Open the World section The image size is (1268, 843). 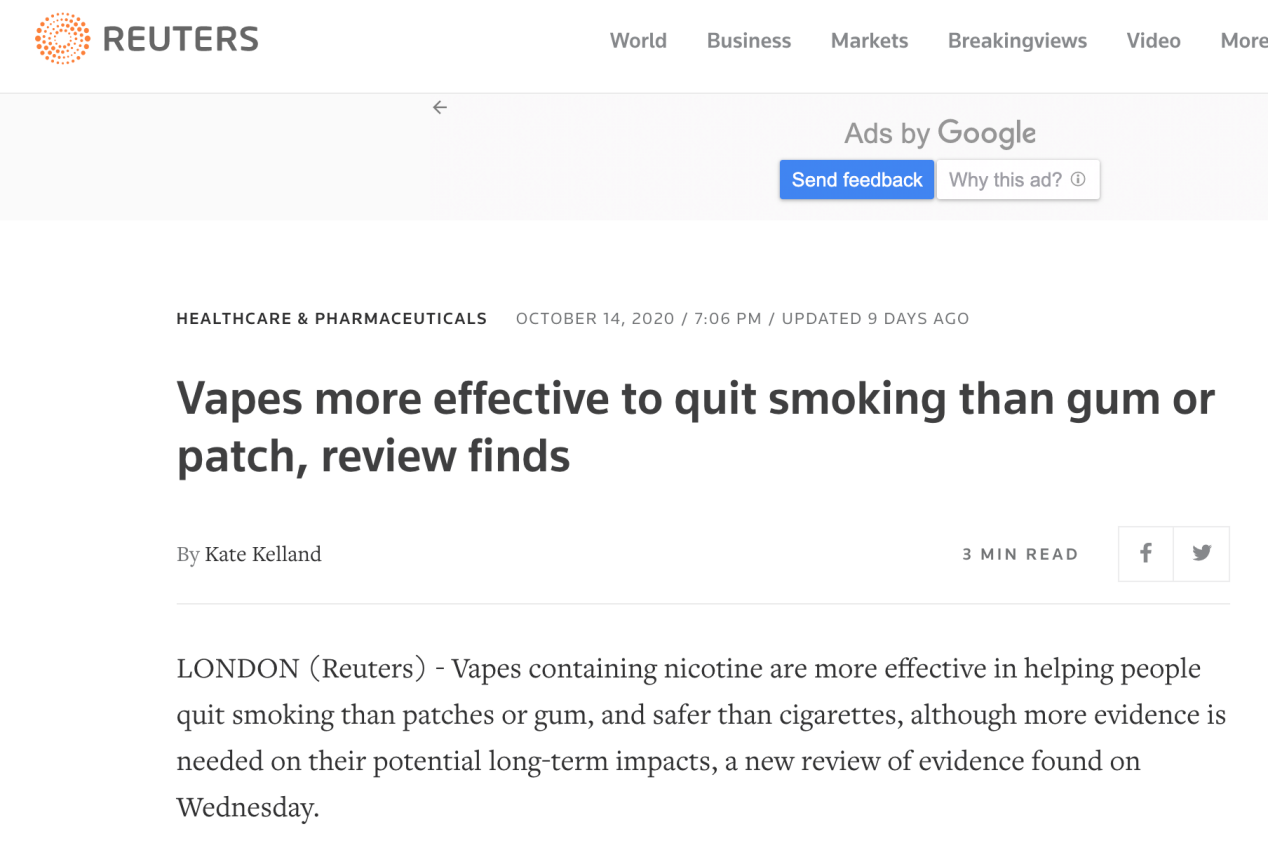(638, 41)
